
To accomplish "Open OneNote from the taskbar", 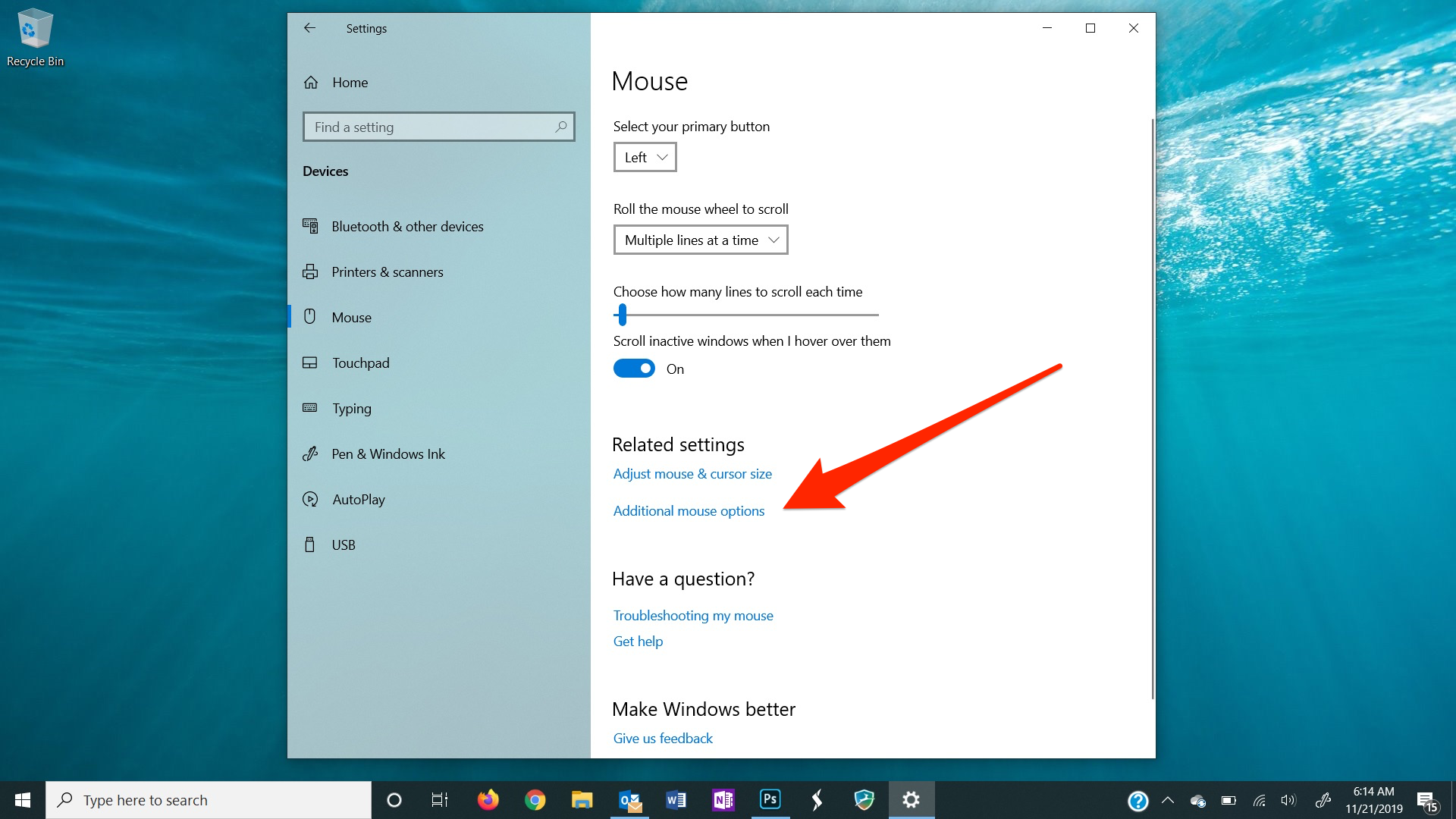I will tap(723, 799).
